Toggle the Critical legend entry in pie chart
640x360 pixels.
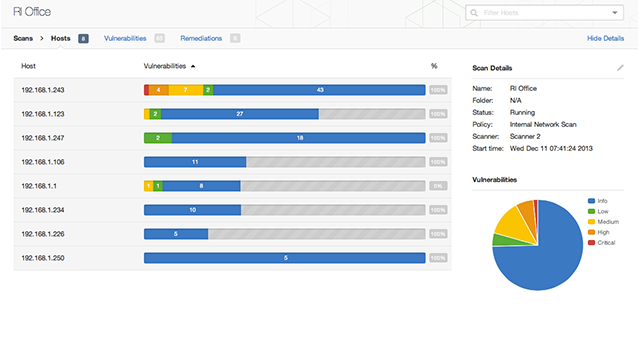[x=601, y=242]
